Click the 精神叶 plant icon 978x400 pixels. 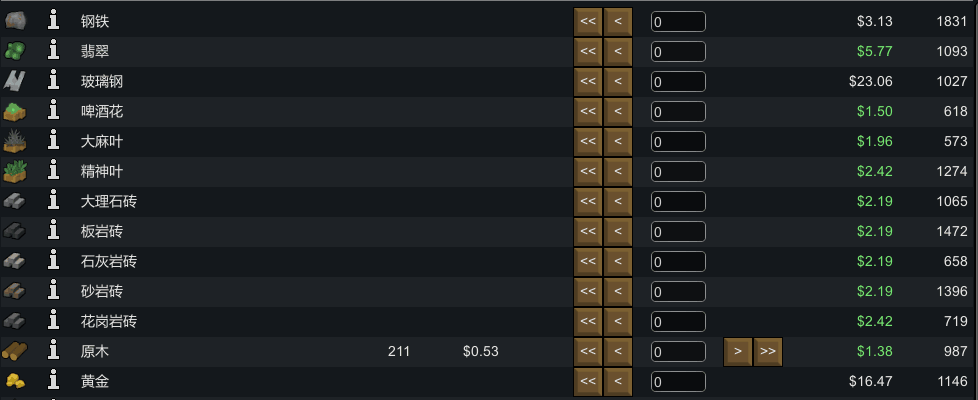(x=15, y=171)
